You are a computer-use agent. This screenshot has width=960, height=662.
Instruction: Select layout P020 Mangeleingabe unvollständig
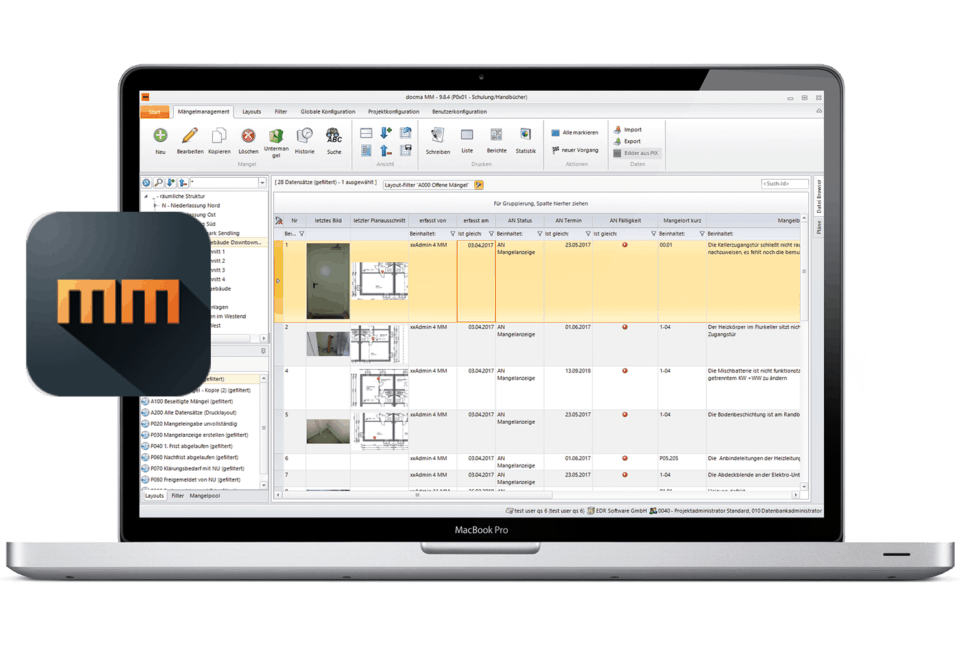189,424
